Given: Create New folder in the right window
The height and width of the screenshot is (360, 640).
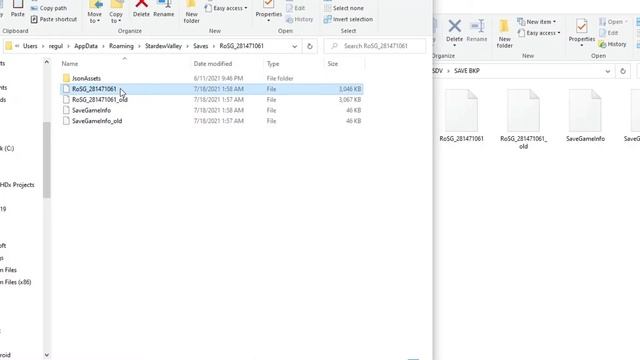Looking at the screenshot, I should pos(504,33).
